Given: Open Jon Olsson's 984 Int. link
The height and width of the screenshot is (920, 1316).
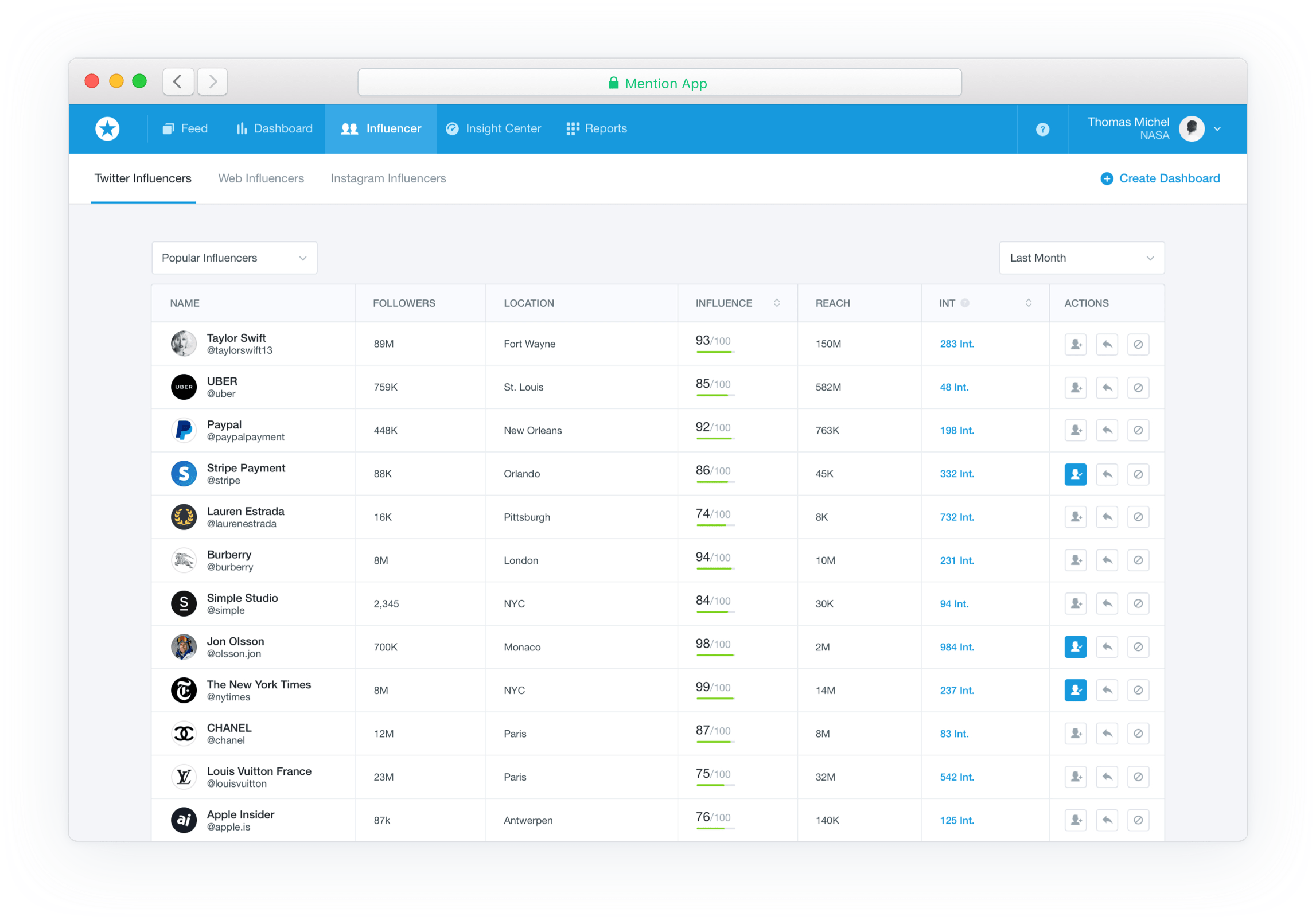Looking at the screenshot, I should point(956,647).
